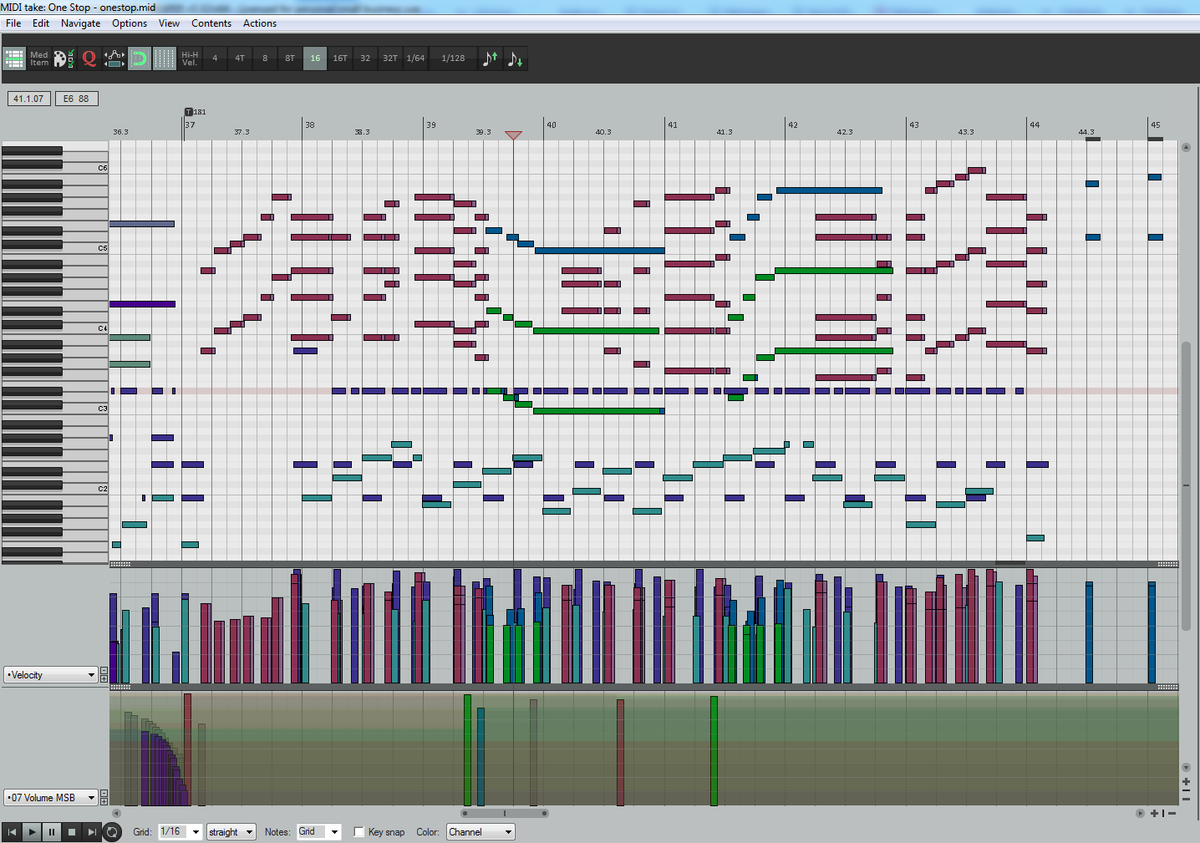Image resolution: width=1200 pixels, height=843 pixels.
Task: Click the dock editor toolbar icon
Action: pyautogui.click(x=15, y=58)
